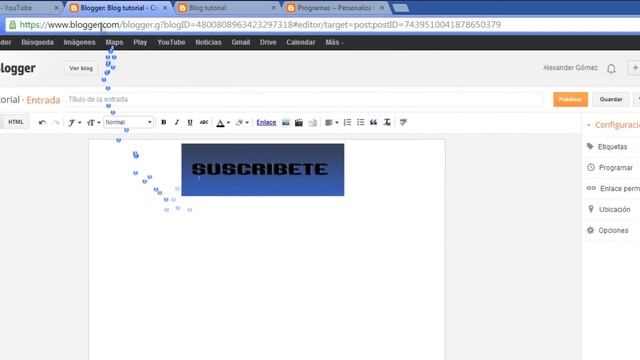Open the text background color picker
640x360 pixels.
242,122
